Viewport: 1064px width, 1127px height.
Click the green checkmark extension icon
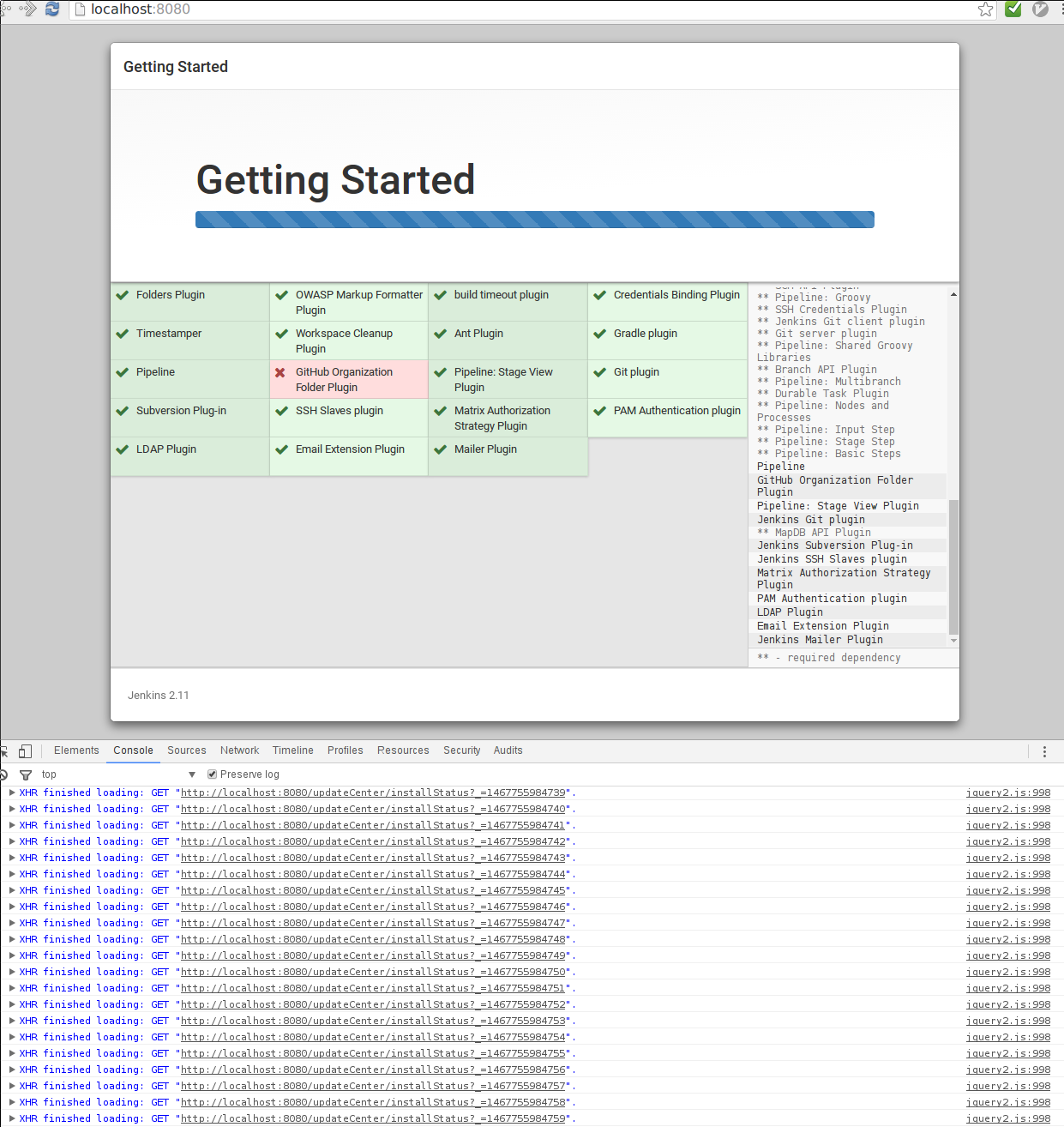1013,9
